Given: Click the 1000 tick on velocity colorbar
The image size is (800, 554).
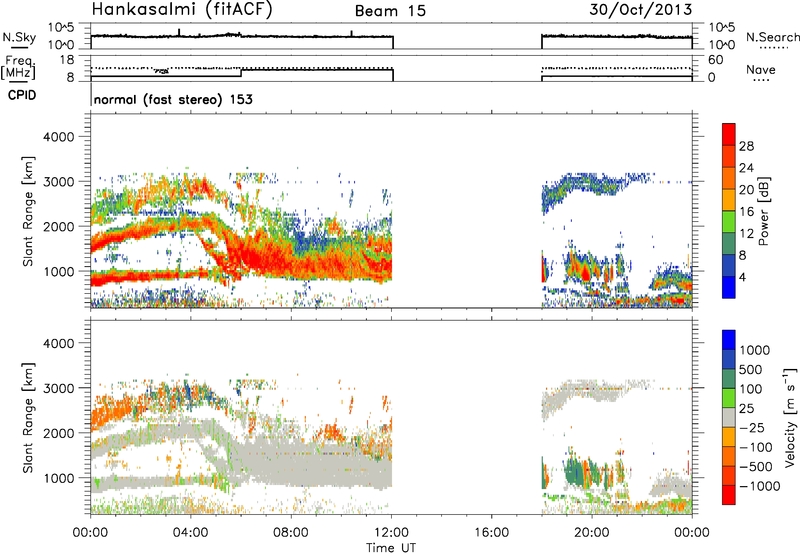Looking at the screenshot, I should pos(755,350).
